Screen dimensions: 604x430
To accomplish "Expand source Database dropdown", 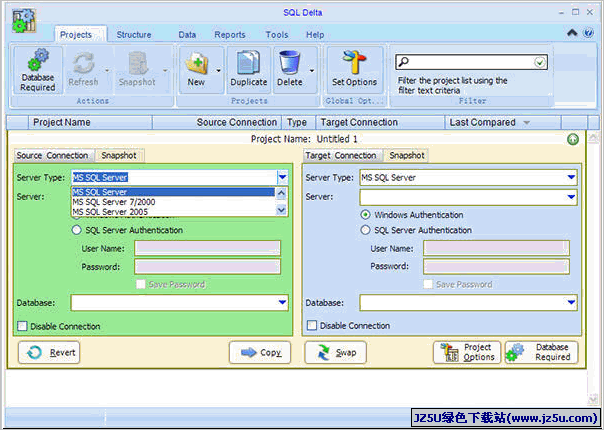I will 282,302.
